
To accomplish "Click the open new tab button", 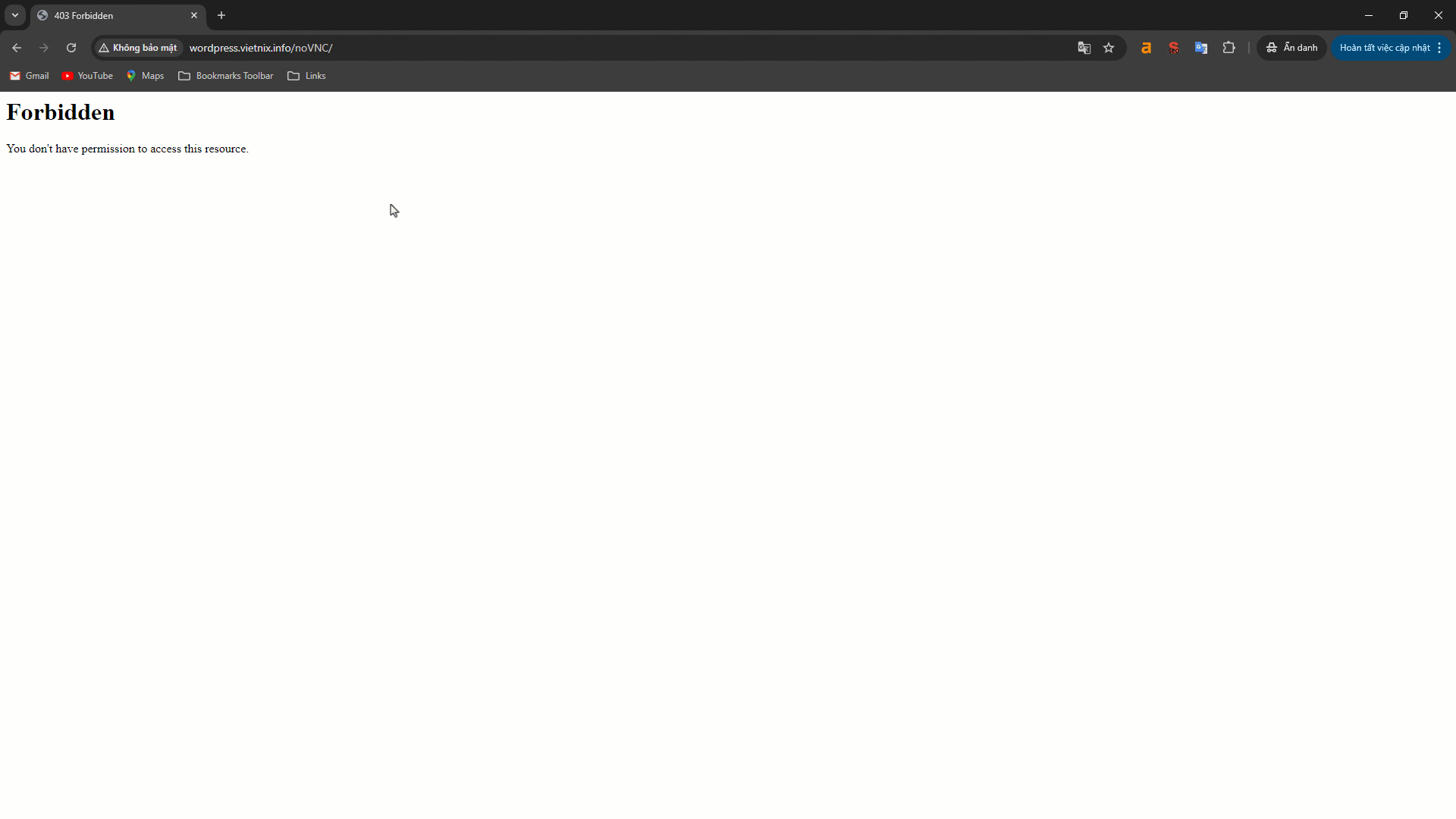I will (222, 15).
